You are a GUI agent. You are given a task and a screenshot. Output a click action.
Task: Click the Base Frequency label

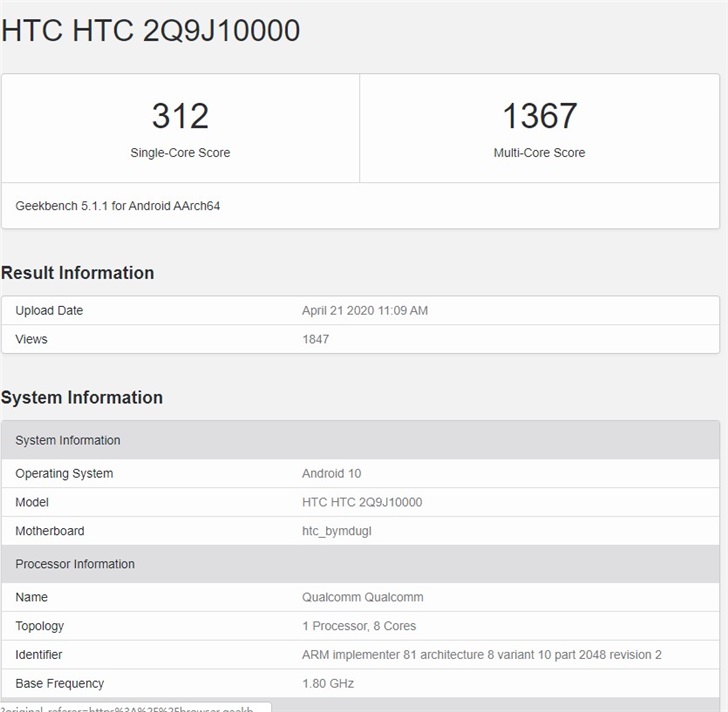point(59,684)
